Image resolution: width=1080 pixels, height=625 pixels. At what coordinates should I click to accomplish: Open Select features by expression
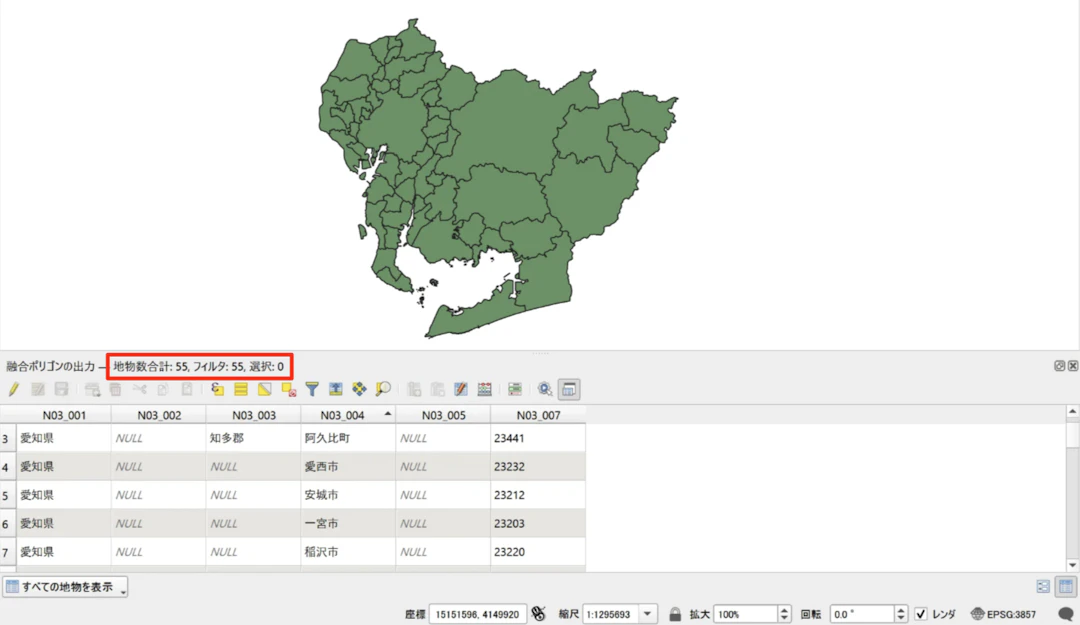point(217,389)
